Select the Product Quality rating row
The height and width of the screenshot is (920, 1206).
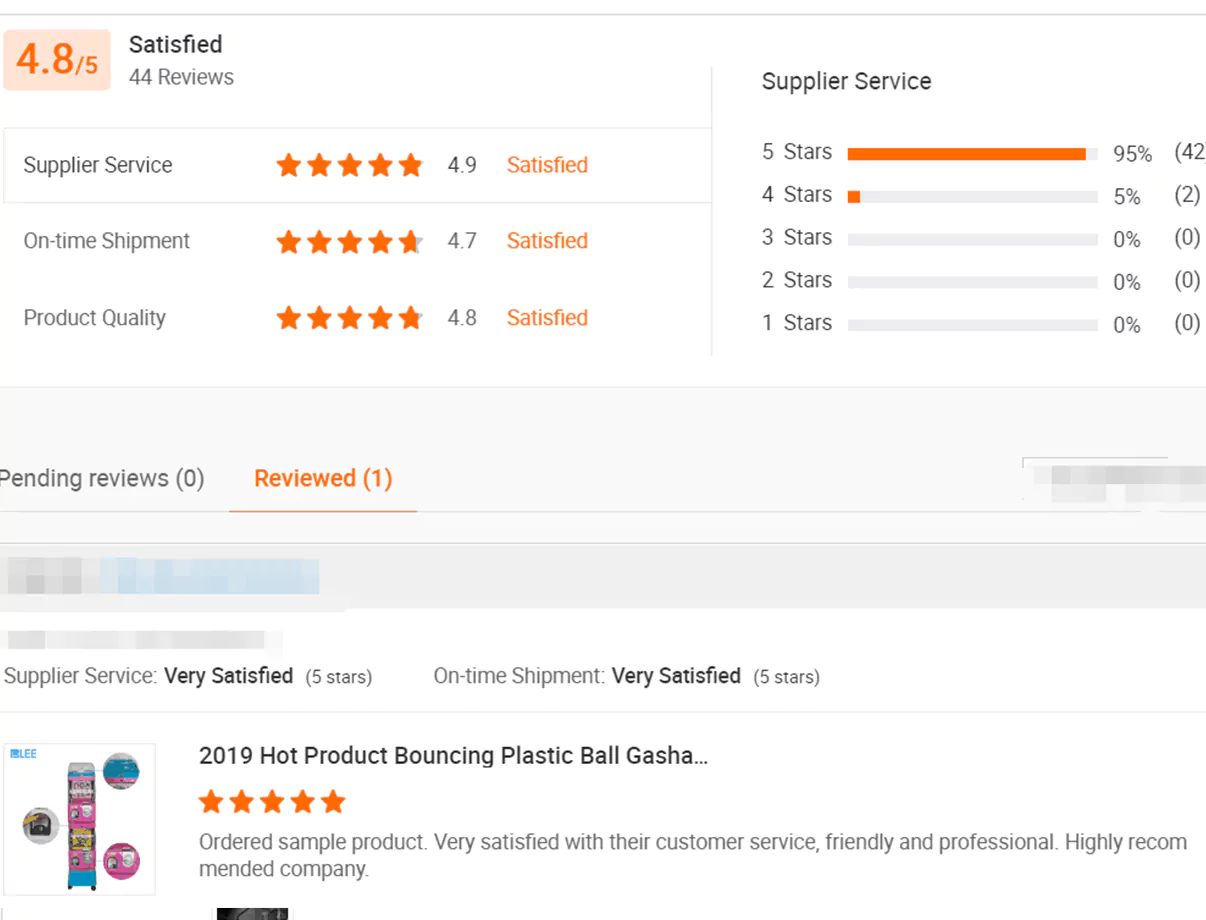pyautogui.click(x=357, y=318)
